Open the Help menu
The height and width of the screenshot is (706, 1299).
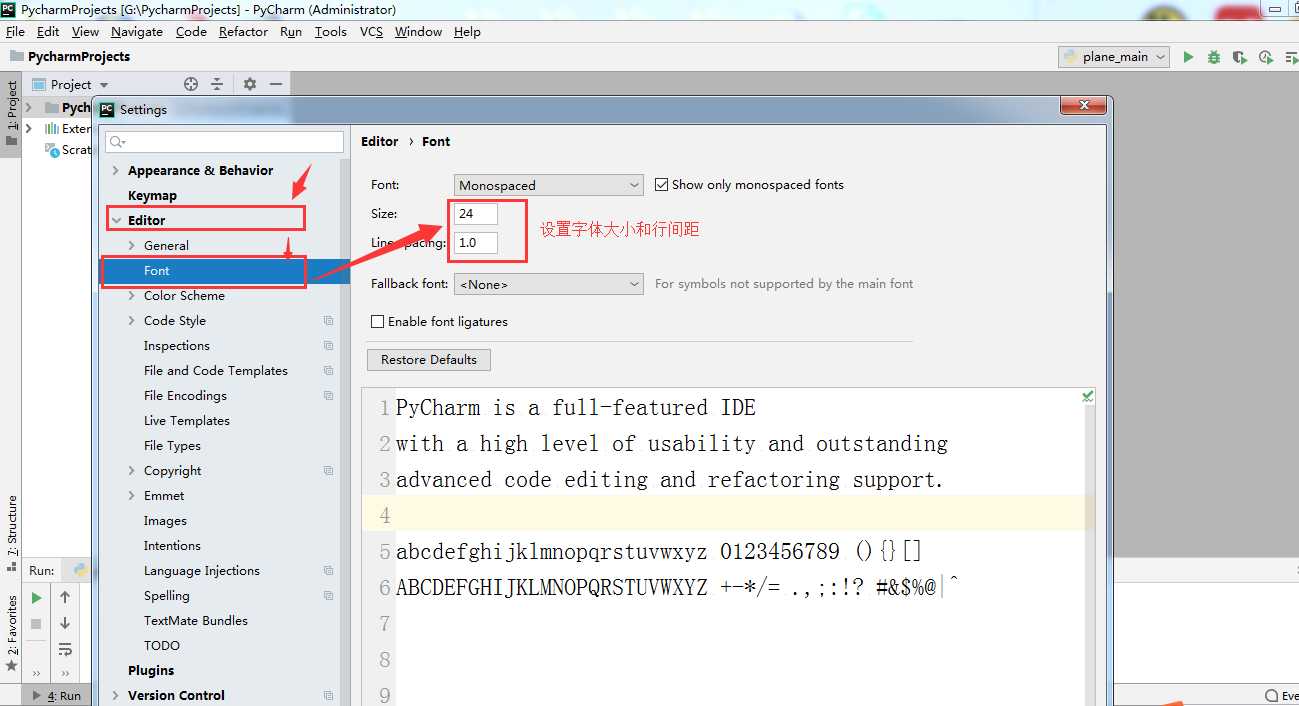[x=467, y=32]
